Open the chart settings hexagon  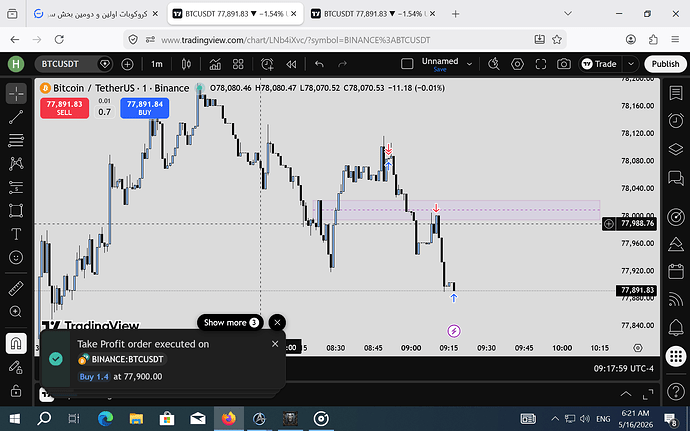[x=518, y=64]
